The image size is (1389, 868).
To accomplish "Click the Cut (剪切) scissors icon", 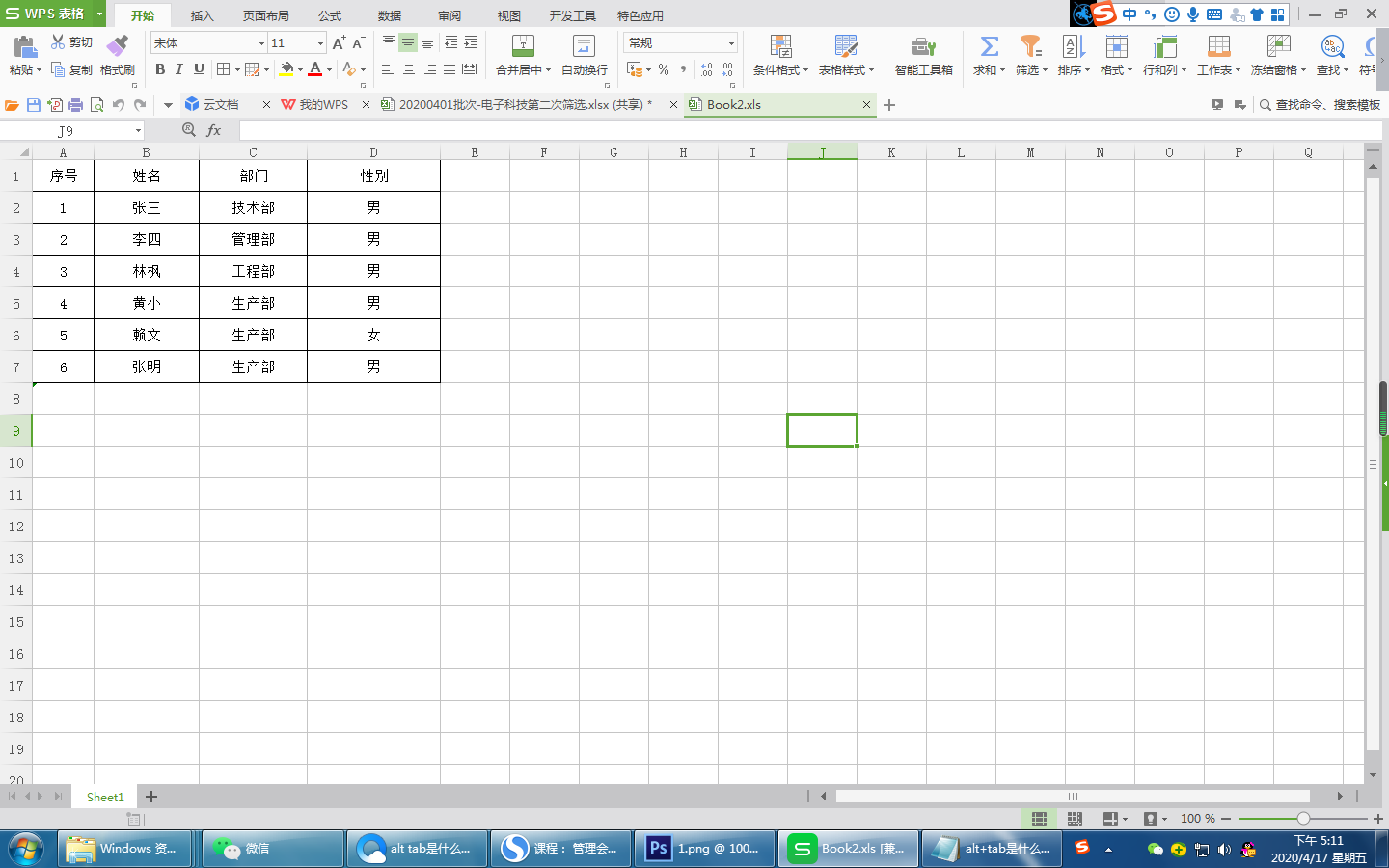I will pyautogui.click(x=58, y=42).
